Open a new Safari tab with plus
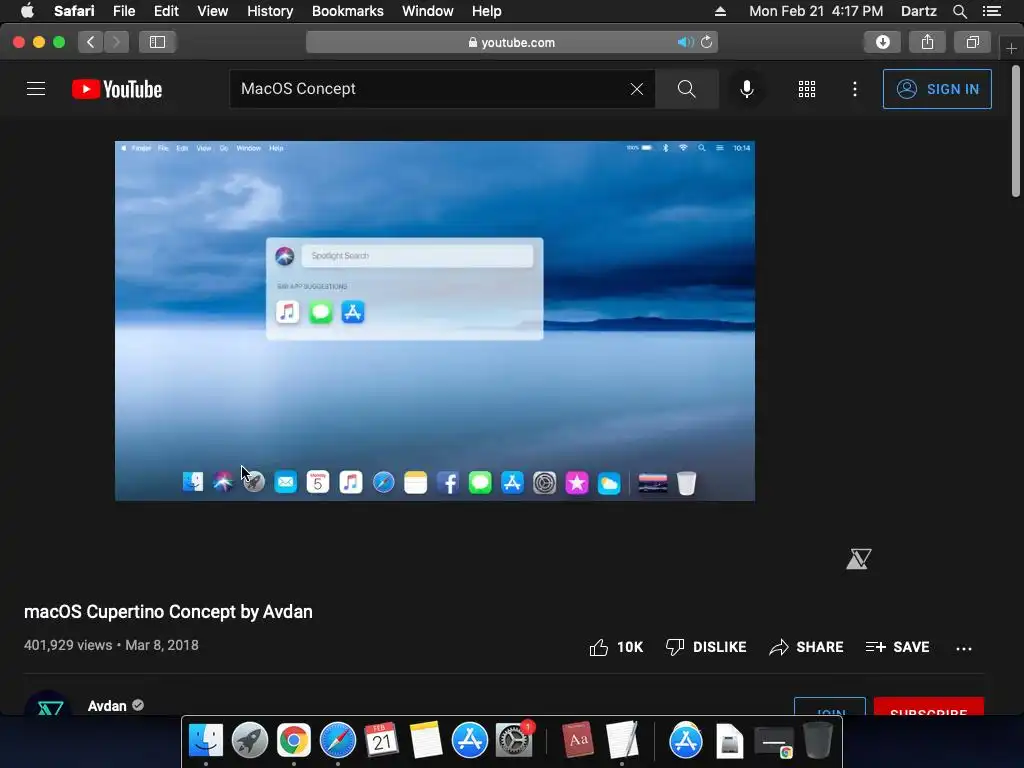This screenshot has height=768, width=1024. click(x=1011, y=48)
